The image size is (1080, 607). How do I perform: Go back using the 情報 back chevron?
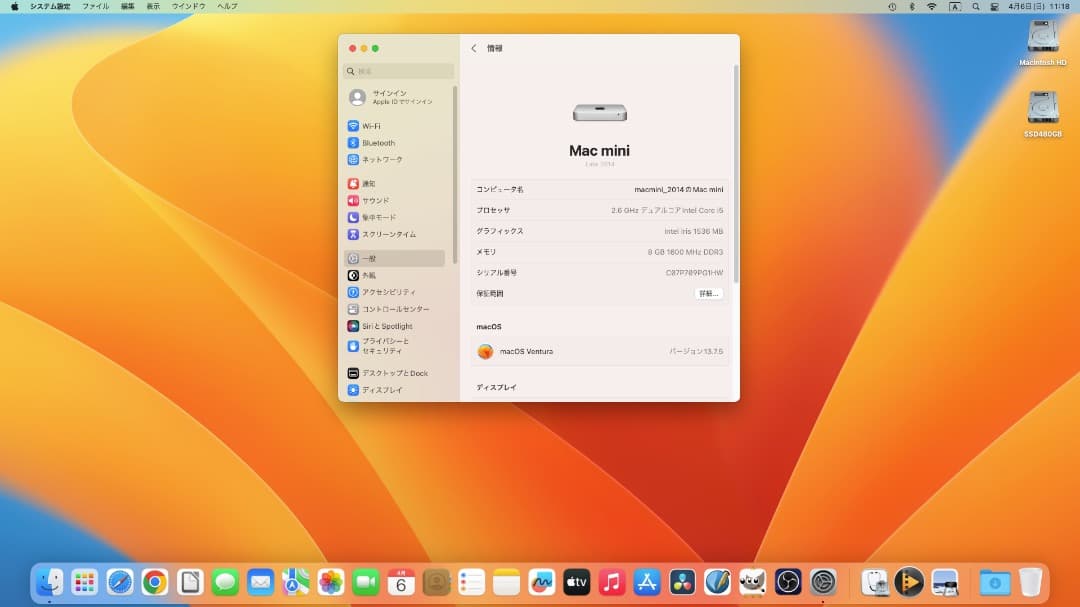click(x=473, y=47)
